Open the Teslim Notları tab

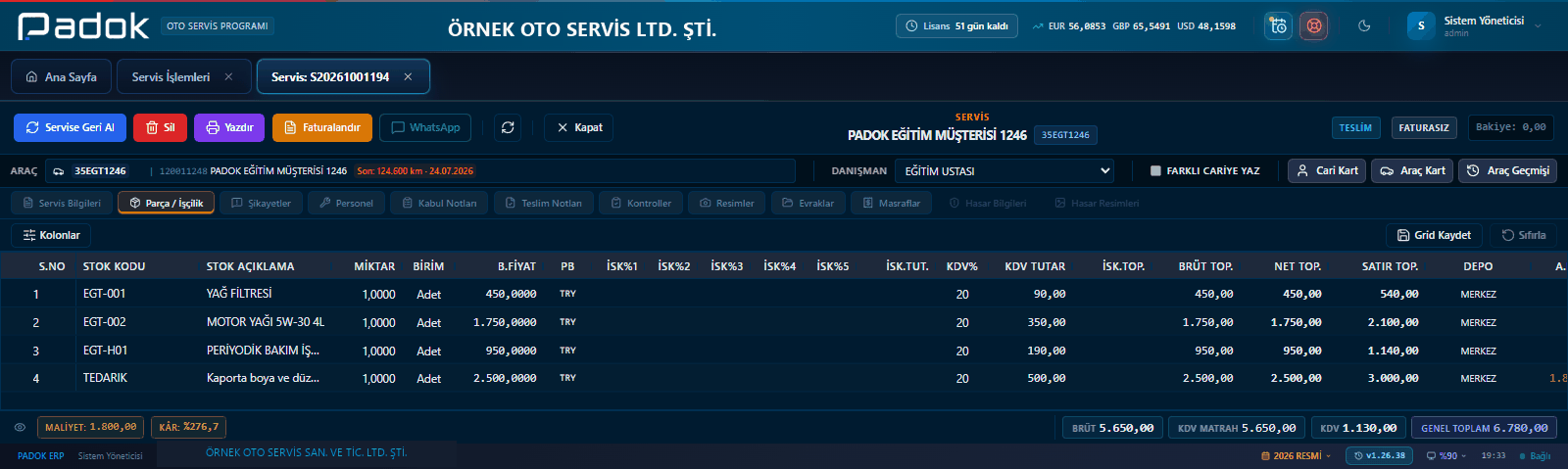coord(543,203)
